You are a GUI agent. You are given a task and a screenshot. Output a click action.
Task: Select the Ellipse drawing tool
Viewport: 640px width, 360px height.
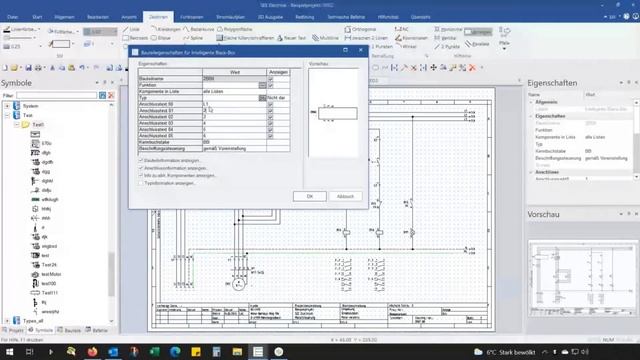pos(161,38)
